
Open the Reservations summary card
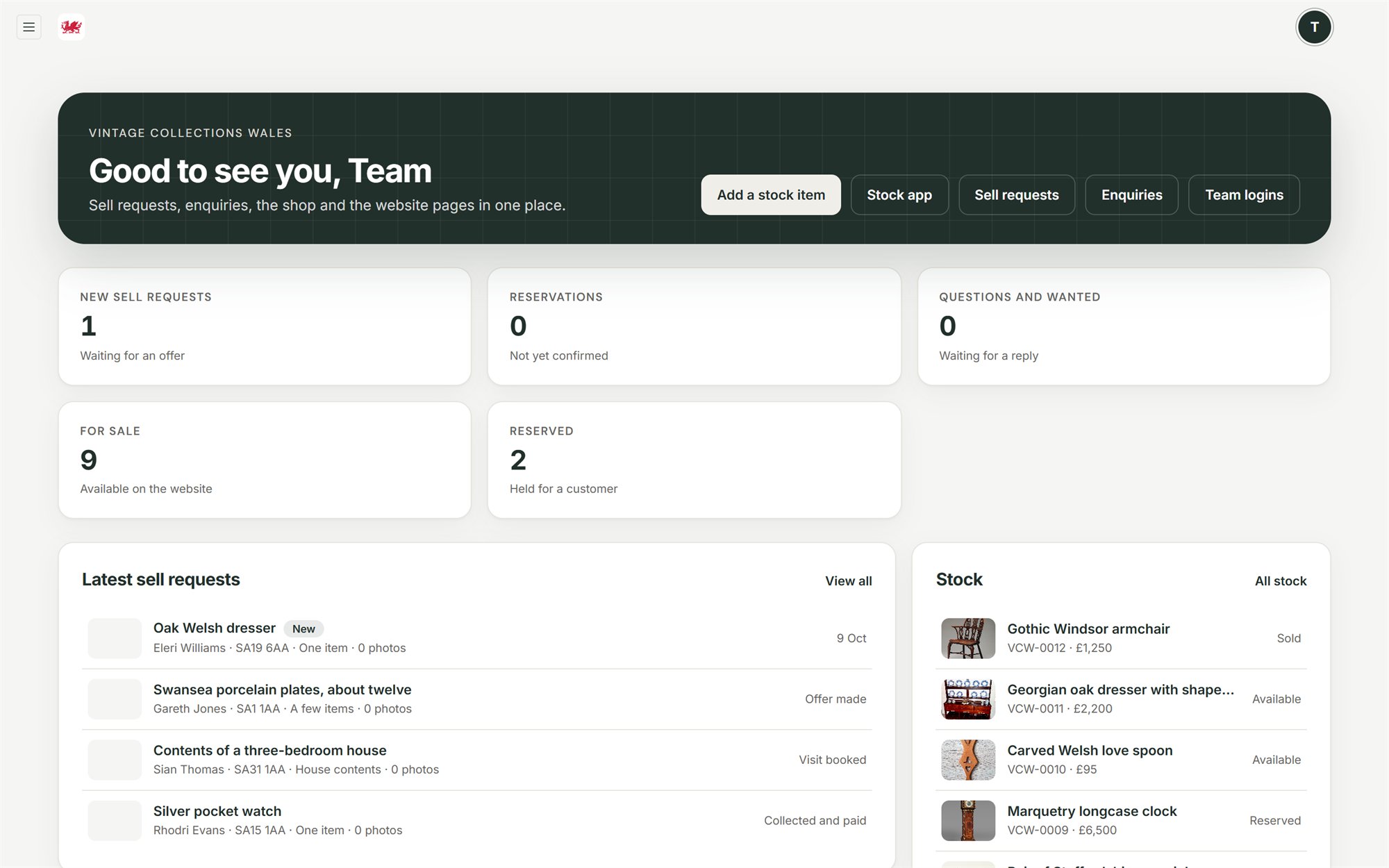point(694,326)
